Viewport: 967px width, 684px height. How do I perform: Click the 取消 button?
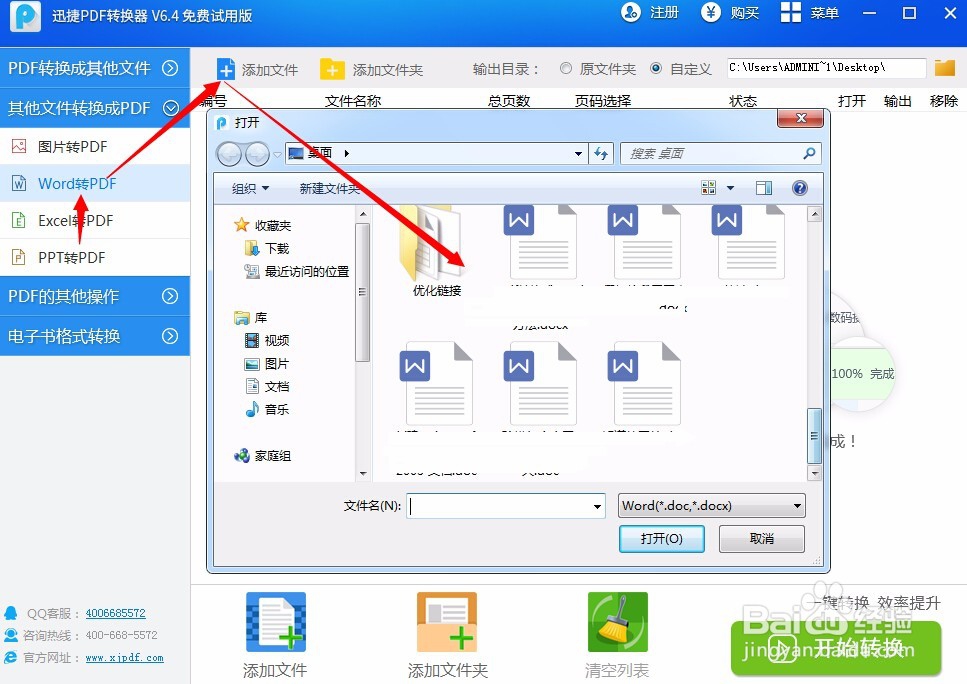(x=762, y=538)
